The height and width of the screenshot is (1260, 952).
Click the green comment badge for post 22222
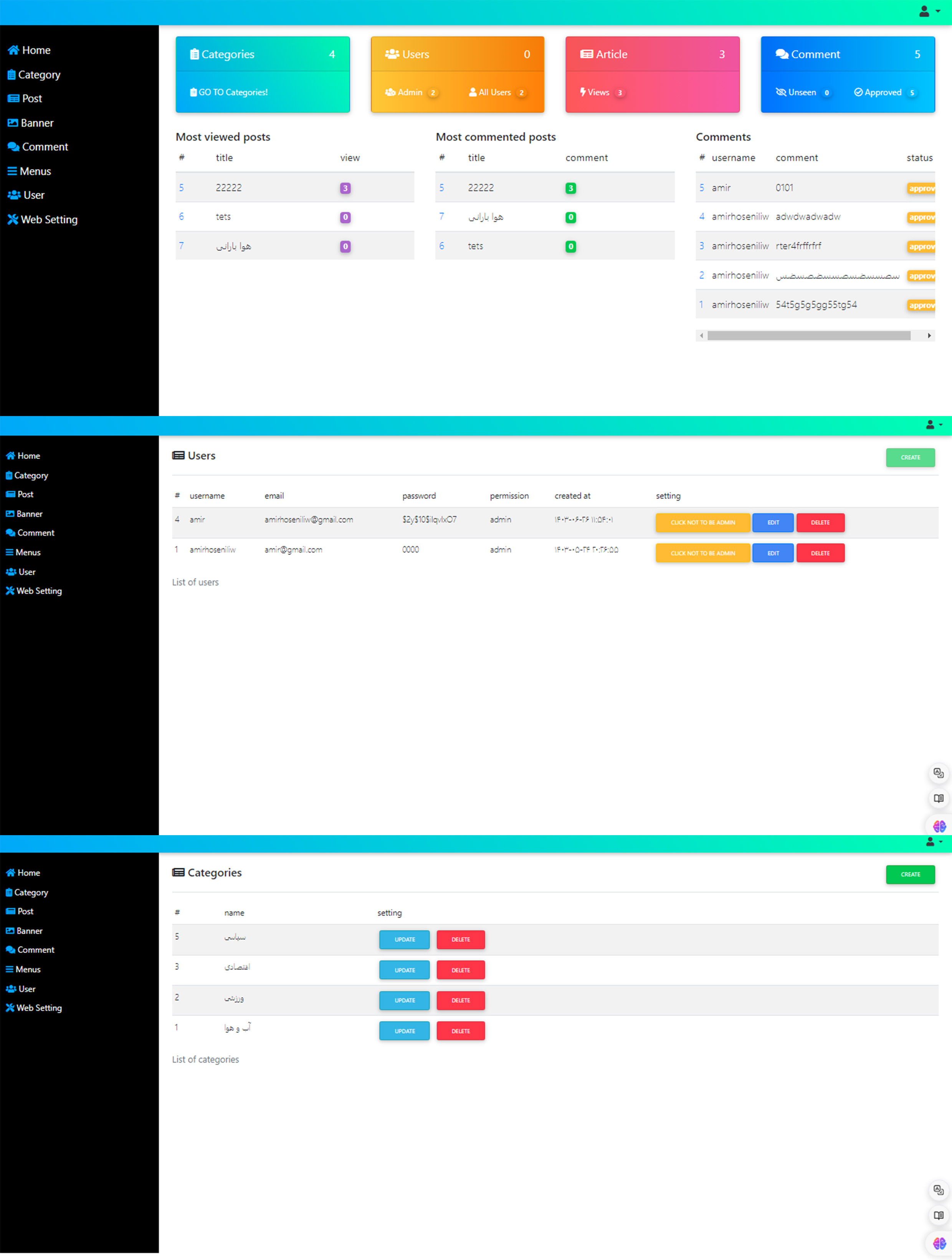click(x=570, y=188)
